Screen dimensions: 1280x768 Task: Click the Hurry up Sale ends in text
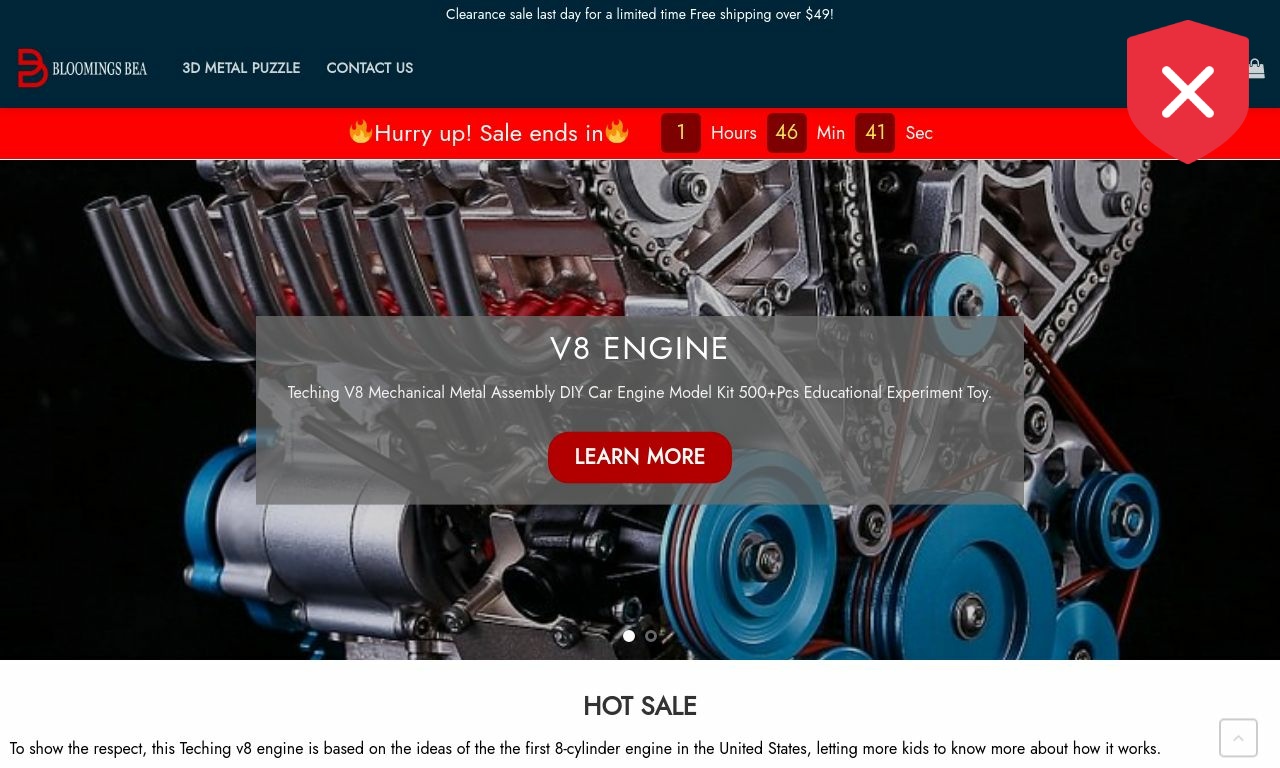coord(489,133)
